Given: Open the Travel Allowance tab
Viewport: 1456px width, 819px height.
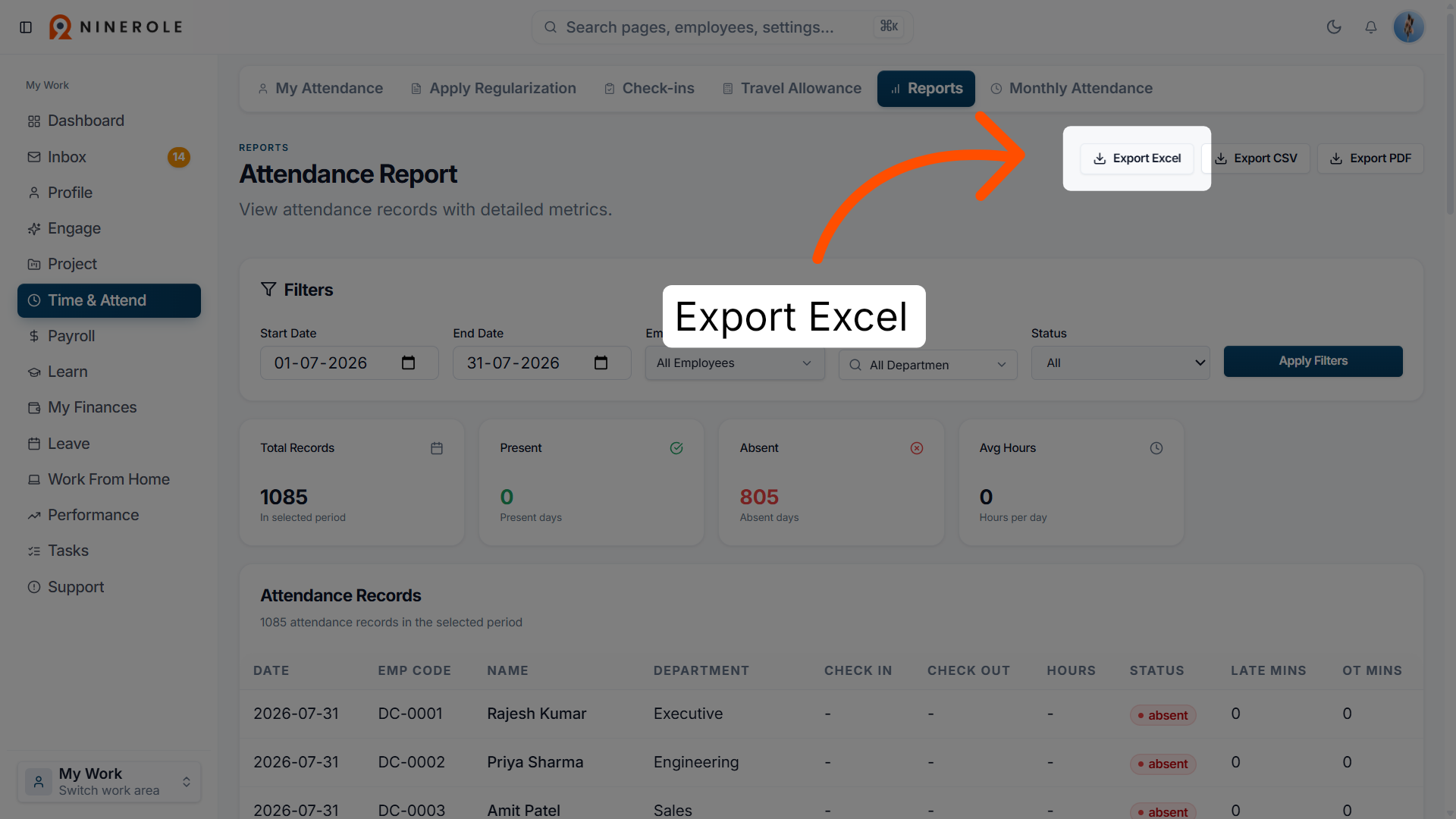Looking at the screenshot, I should tap(792, 89).
